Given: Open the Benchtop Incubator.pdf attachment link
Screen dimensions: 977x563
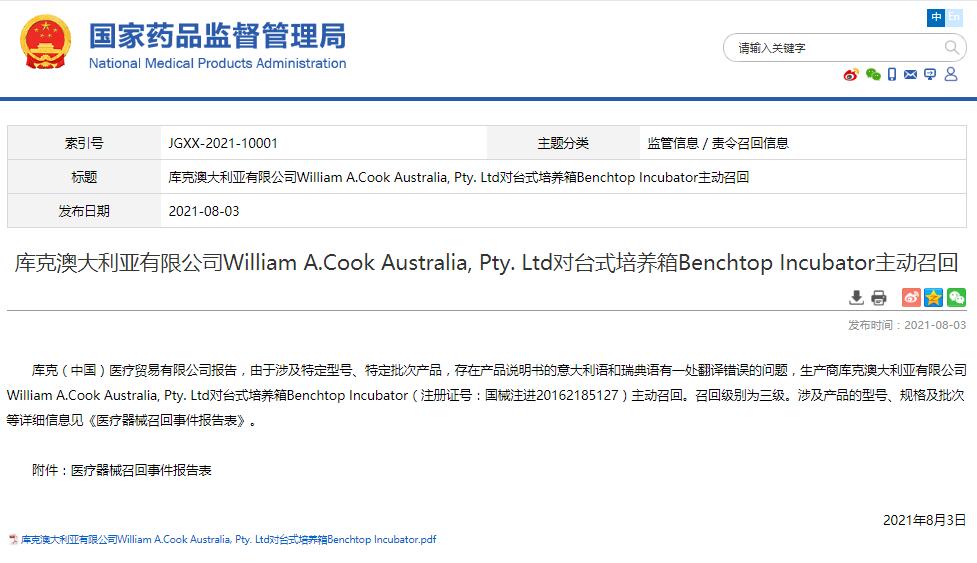Looking at the screenshot, I should pyautogui.click(x=228, y=539).
